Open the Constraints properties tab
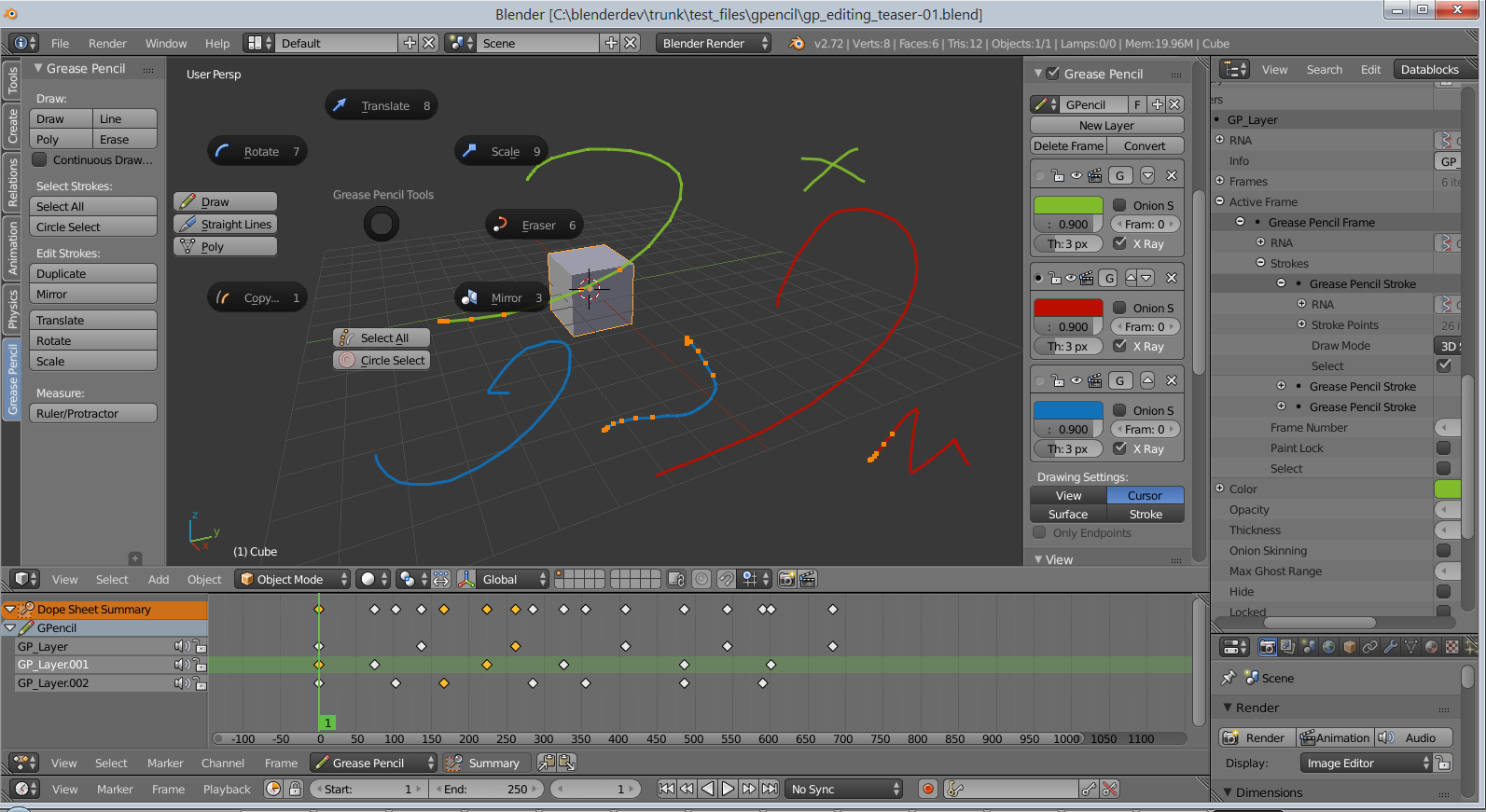The width and height of the screenshot is (1486, 812). [x=1369, y=646]
